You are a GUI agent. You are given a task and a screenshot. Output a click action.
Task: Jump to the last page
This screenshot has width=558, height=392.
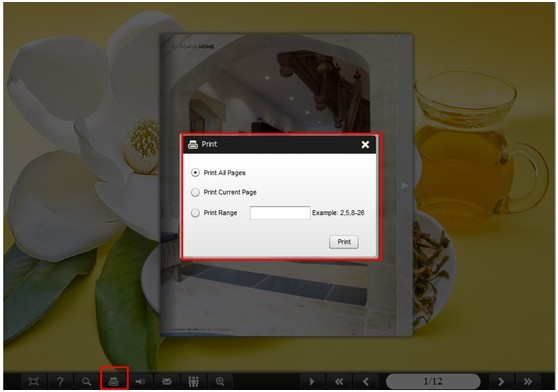[528, 381]
